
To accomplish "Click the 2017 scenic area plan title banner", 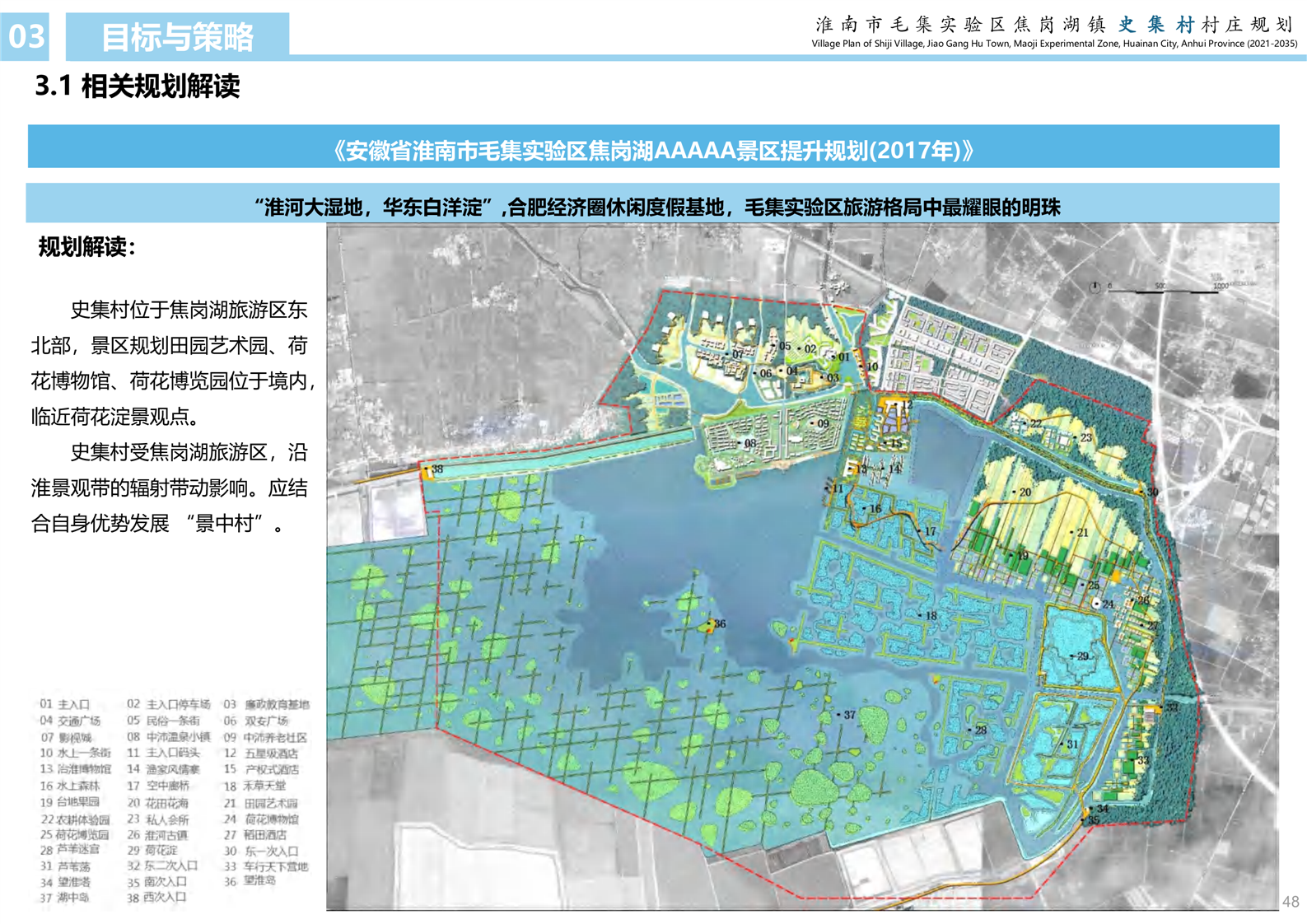I will point(653,150).
